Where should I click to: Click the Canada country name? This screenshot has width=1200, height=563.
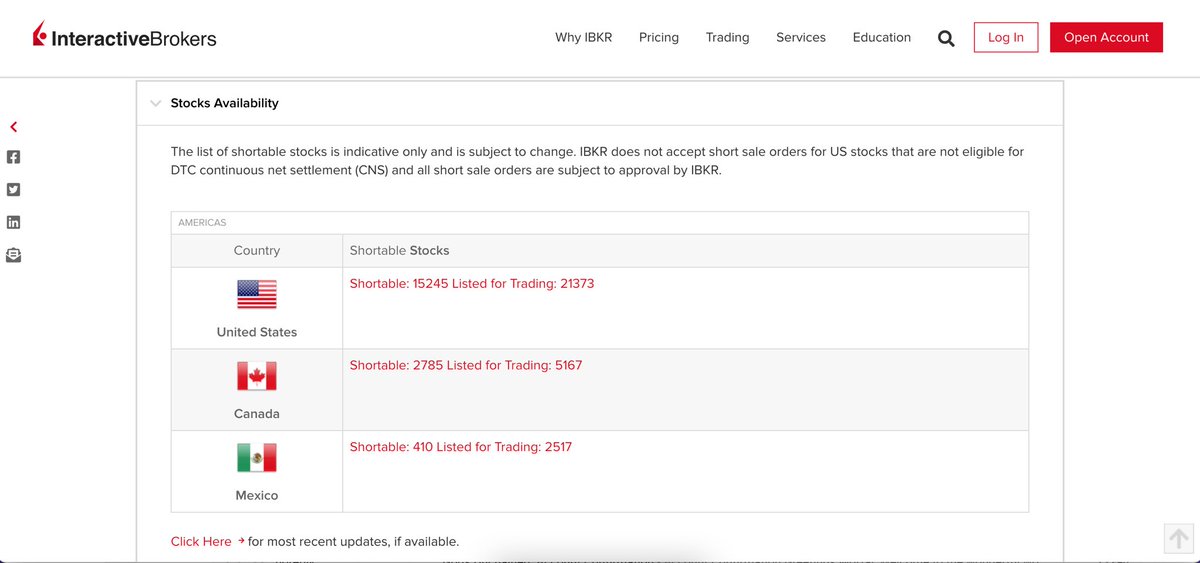(x=257, y=414)
